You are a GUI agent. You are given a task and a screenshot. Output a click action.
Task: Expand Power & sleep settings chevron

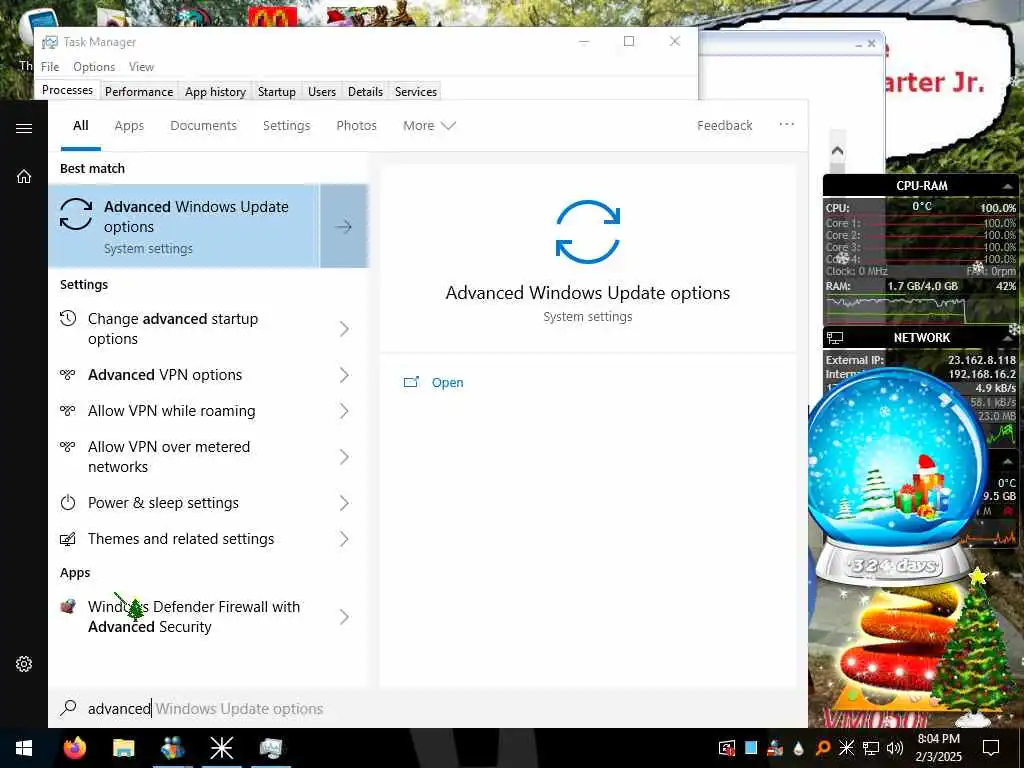click(344, 503)
